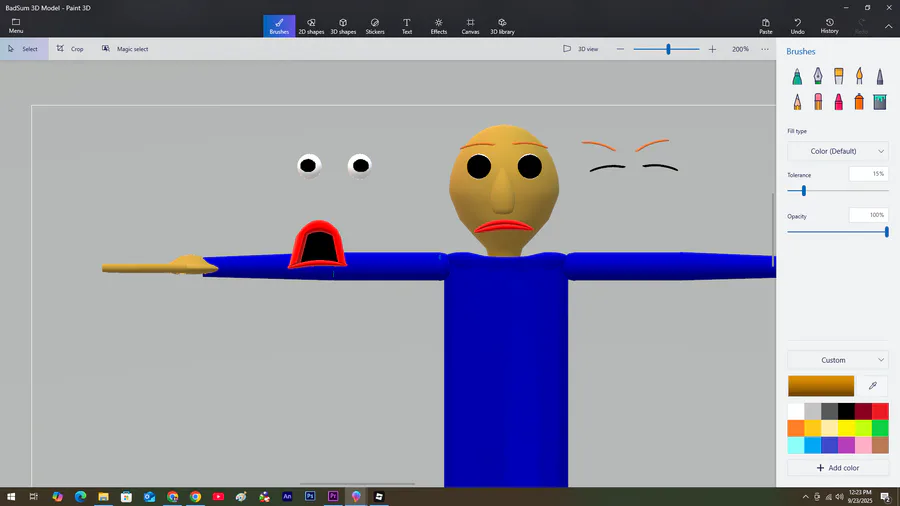Select the Pencil tool
This screenshot has width=900, height=506.
coord(797,102)
